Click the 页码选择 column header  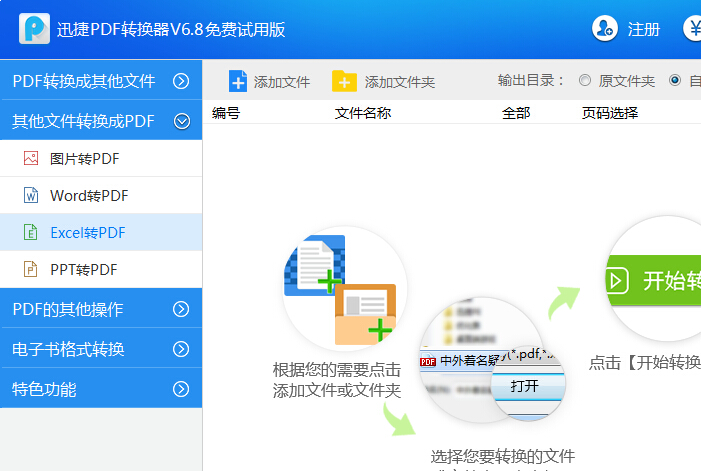(x=609, y=113)
